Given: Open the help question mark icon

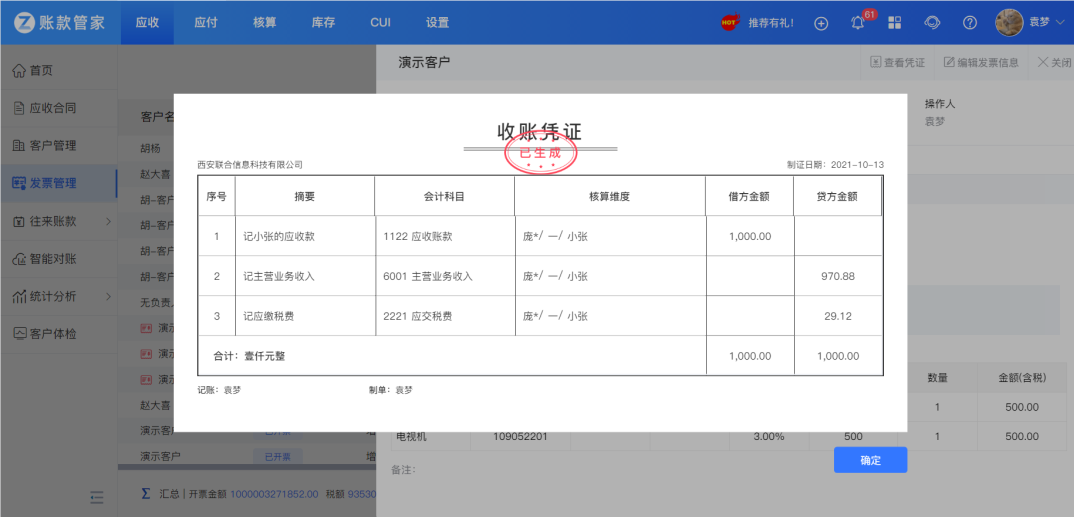Looking at the screenshot, I should tap(969, 23).
